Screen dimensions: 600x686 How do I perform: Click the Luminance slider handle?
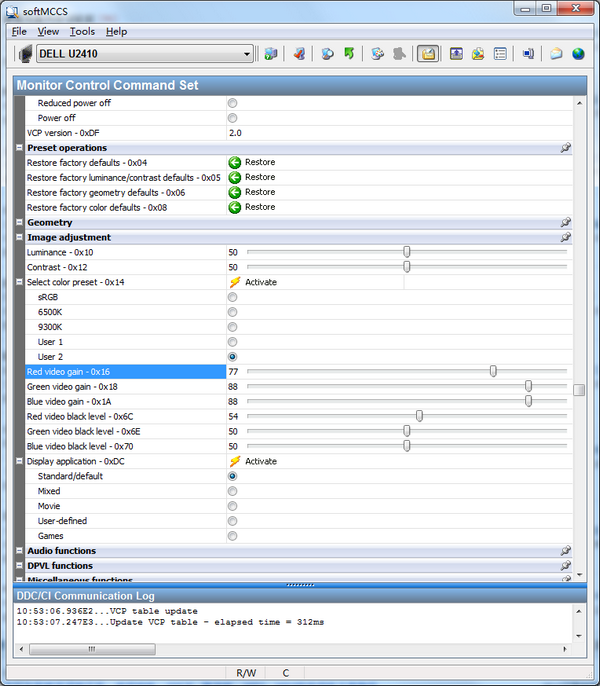click(407, 252)
